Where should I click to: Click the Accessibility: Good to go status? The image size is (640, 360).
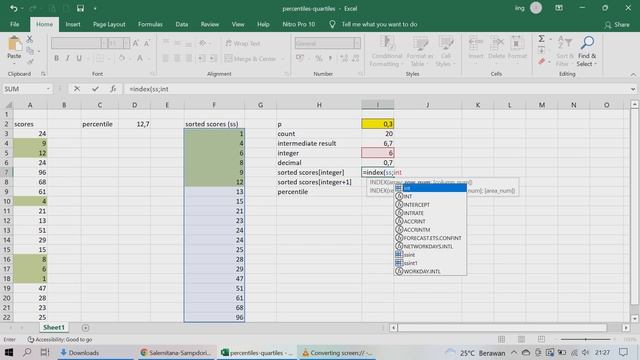click(60, 339)
